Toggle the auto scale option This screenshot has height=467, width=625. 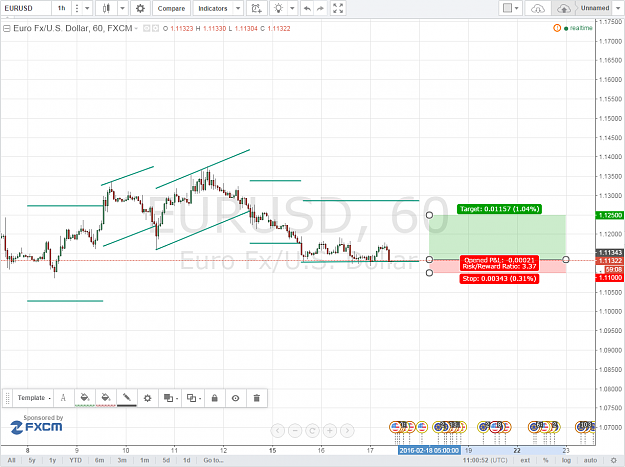pos(590,460)
